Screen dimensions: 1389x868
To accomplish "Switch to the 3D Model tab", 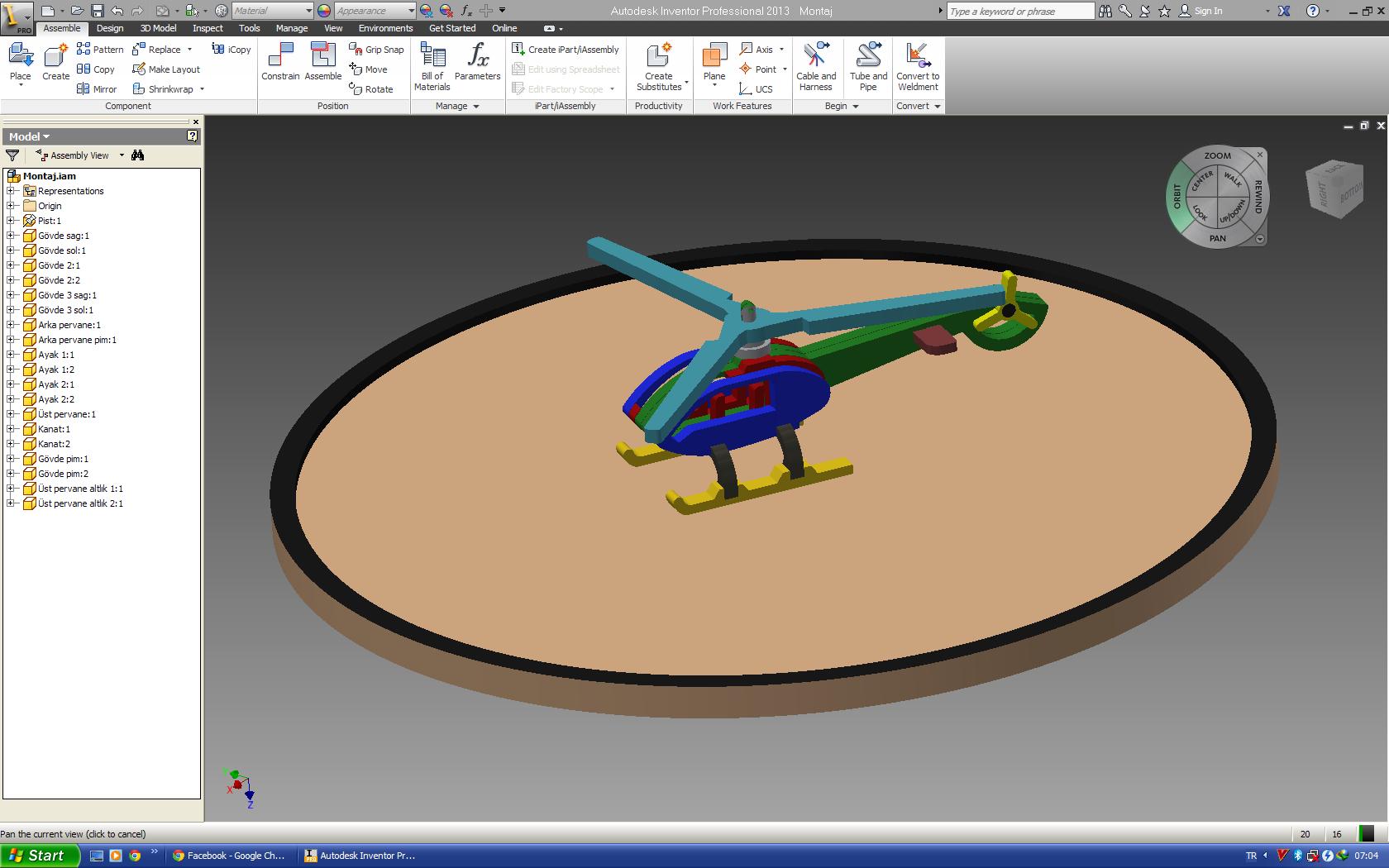I will (x=158, y=28).
